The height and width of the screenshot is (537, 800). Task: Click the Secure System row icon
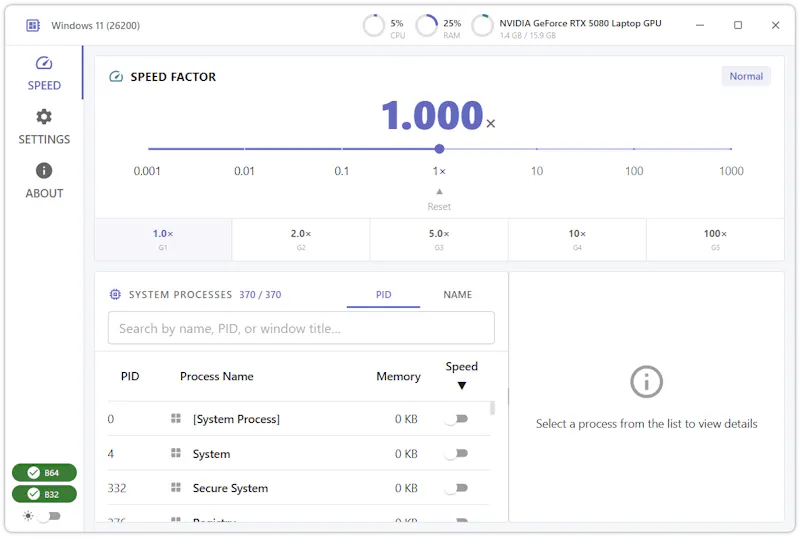pos(176,488)
